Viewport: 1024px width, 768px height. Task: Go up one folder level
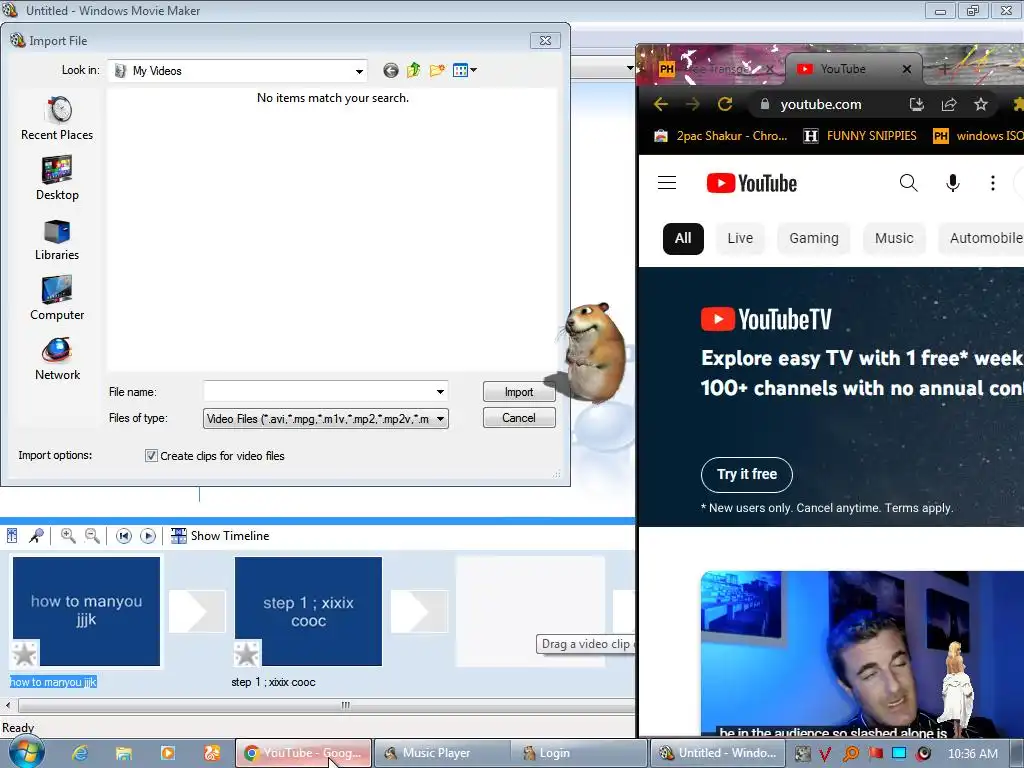coord(413,70)
